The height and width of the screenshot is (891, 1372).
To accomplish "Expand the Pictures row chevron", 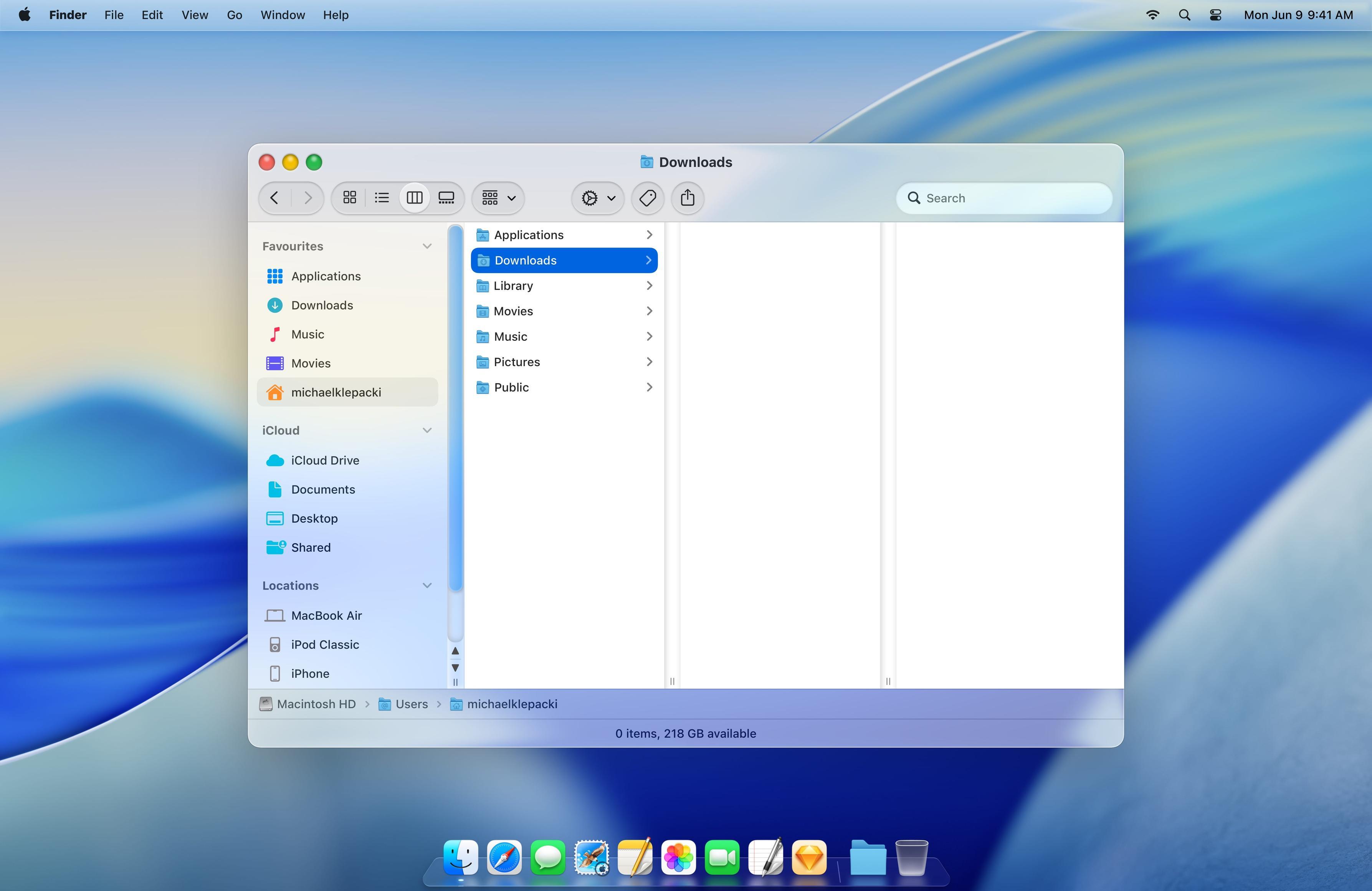I will click(x=649, y=362).
